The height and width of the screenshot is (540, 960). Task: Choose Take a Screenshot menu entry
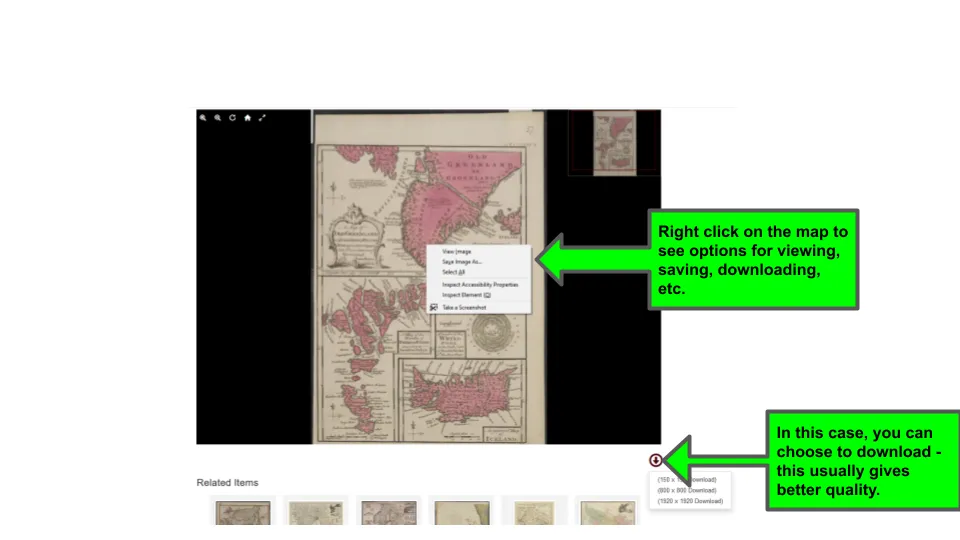[464, 308]
